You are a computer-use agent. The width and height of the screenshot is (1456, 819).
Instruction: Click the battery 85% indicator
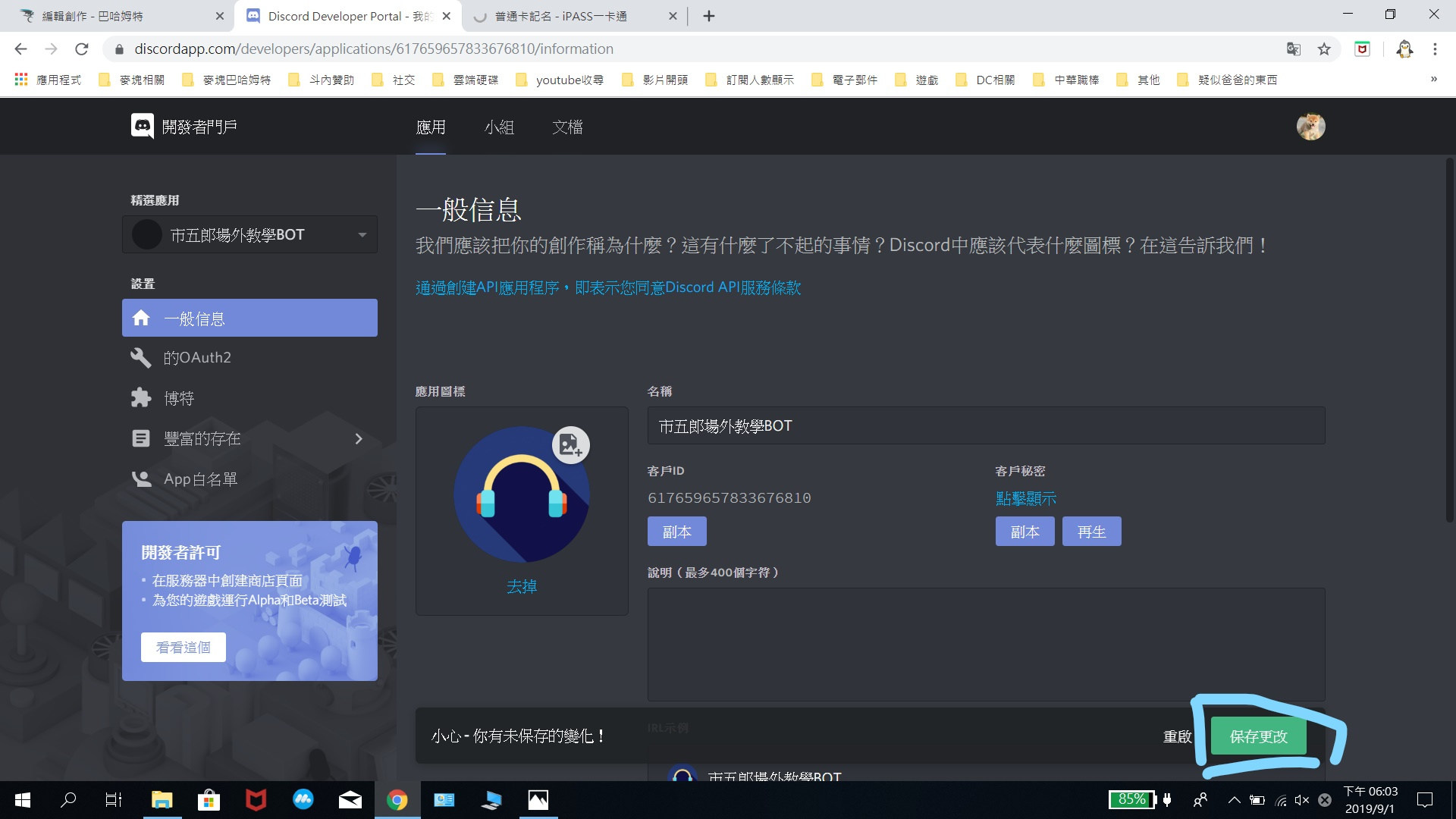(1132, 799)
